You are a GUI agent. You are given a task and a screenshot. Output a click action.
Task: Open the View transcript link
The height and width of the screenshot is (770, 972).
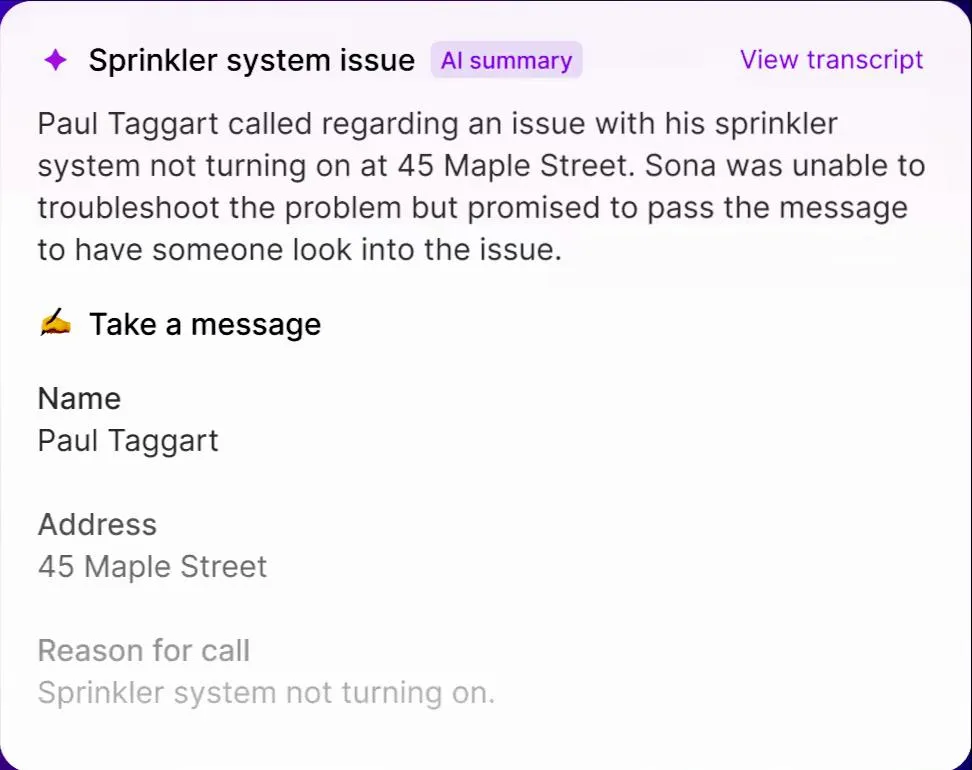(831, 59)
